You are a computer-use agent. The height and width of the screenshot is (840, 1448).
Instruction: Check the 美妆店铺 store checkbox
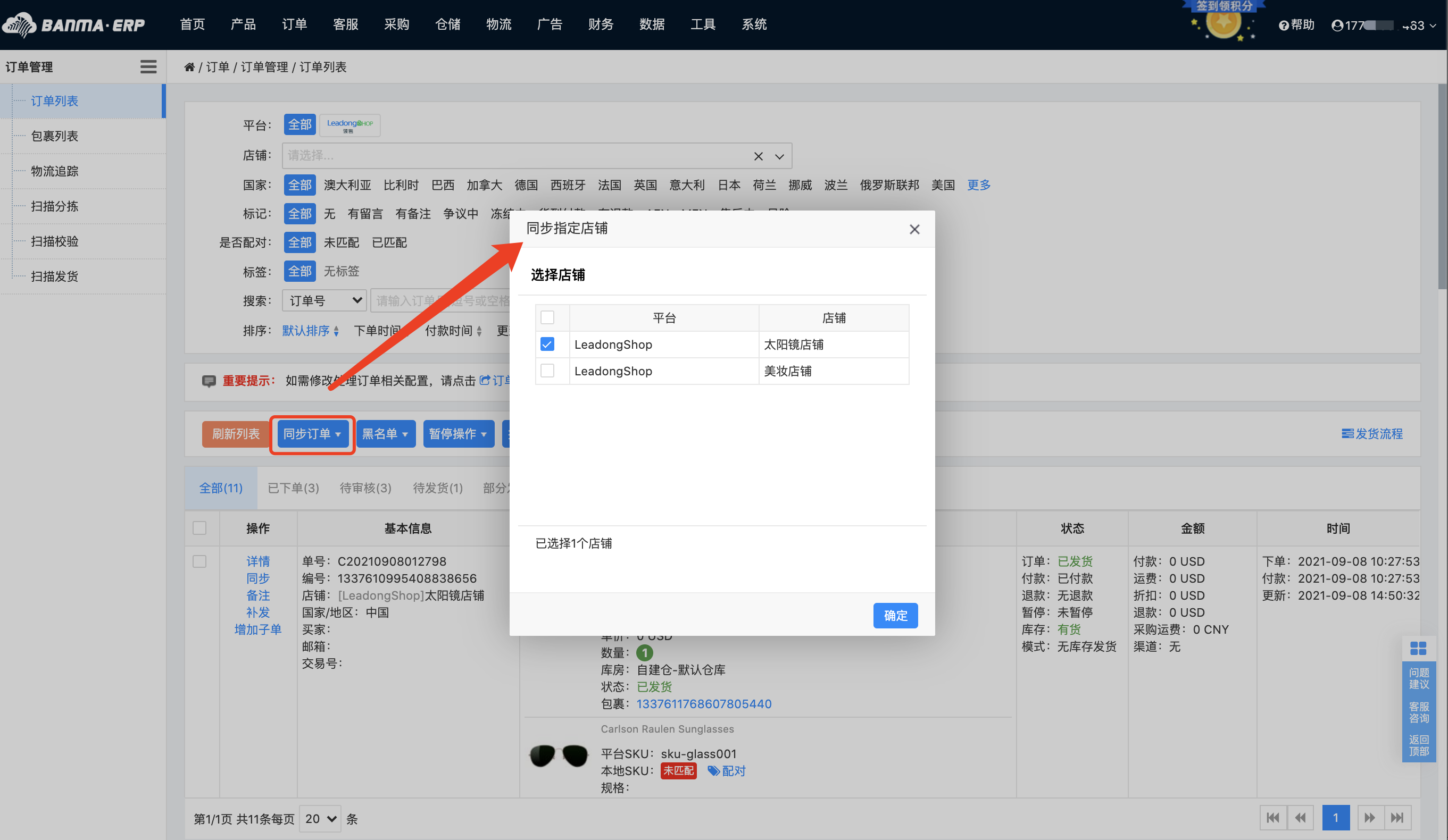(x=547, y=371)
